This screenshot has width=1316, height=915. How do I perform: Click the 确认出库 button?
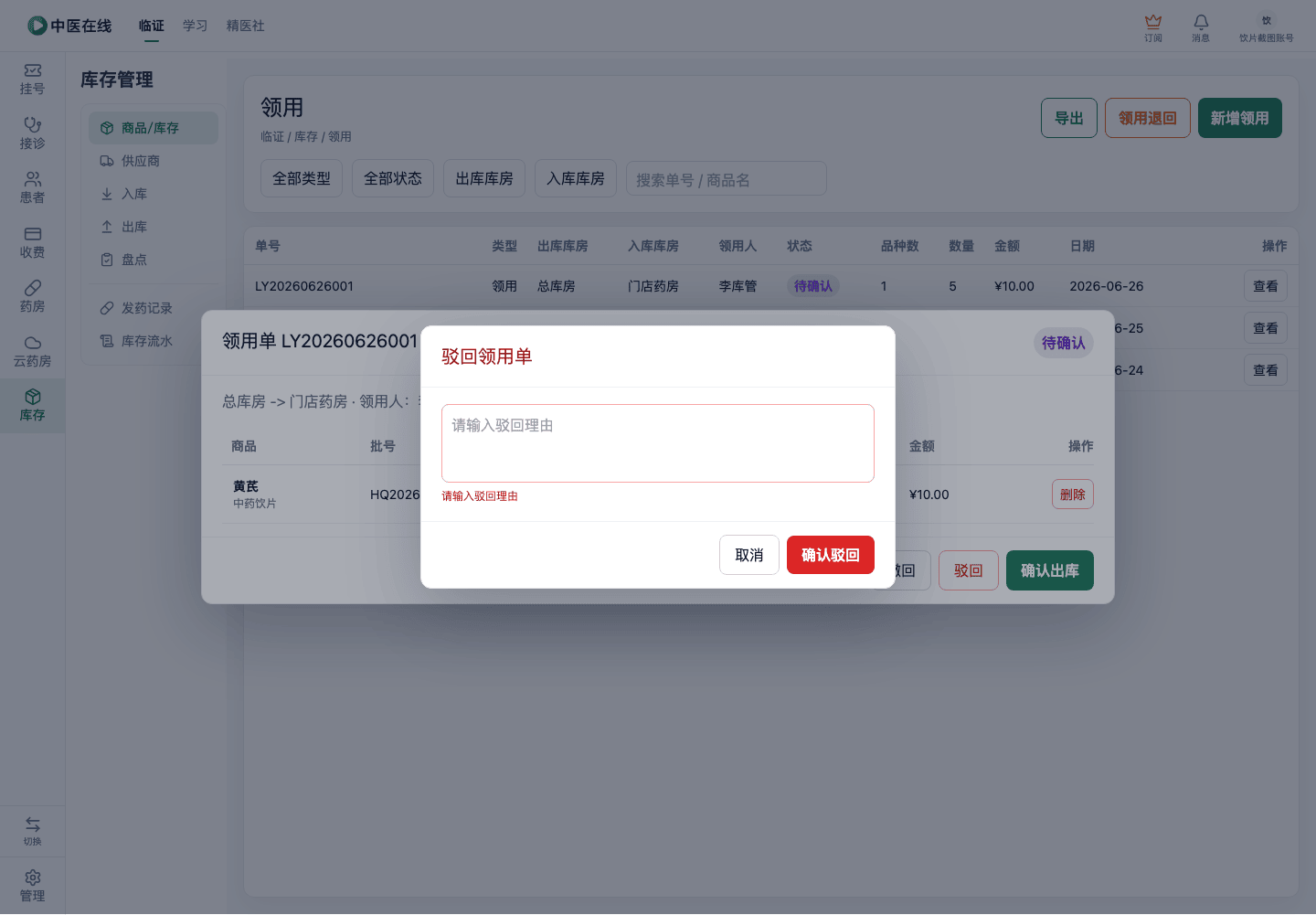pos(1050,570)
